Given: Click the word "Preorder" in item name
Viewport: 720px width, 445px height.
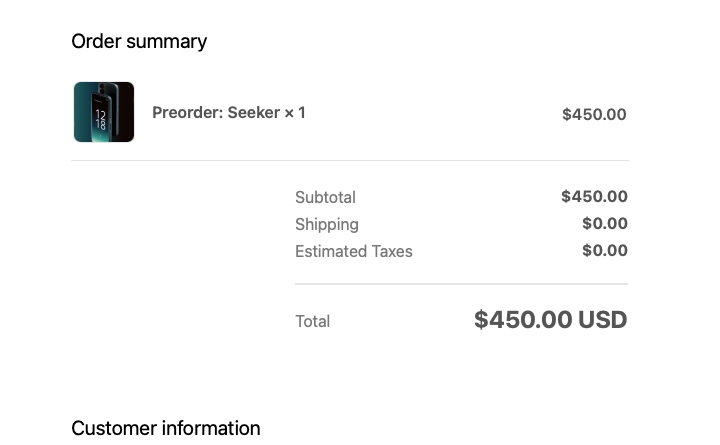Looking at the screenshot, I should point(187,113).
